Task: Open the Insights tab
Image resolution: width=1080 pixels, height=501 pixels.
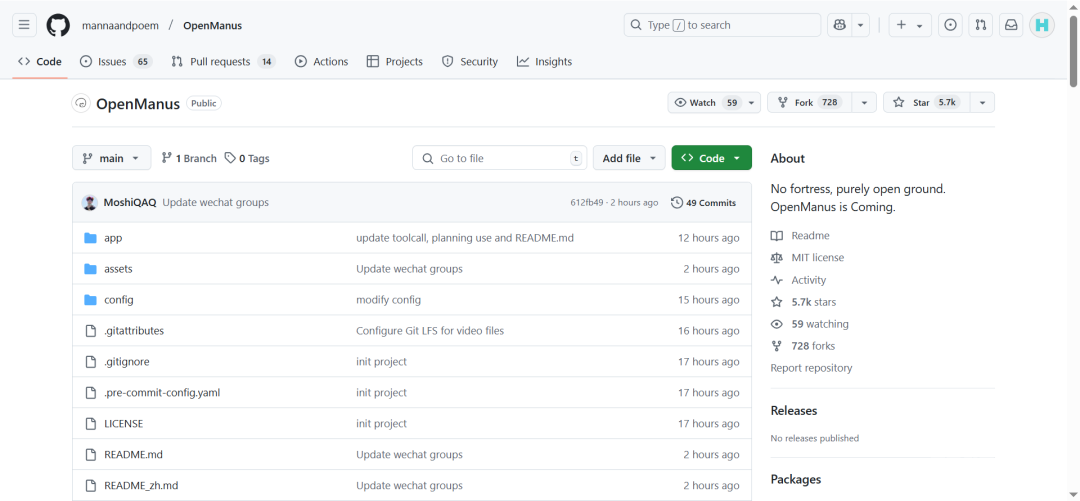Action: [x=544, y=61]
